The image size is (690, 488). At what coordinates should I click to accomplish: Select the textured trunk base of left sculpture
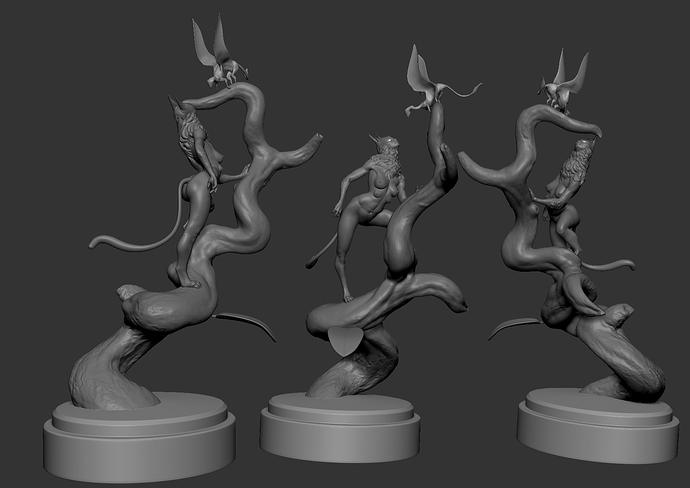click(110, 370)
